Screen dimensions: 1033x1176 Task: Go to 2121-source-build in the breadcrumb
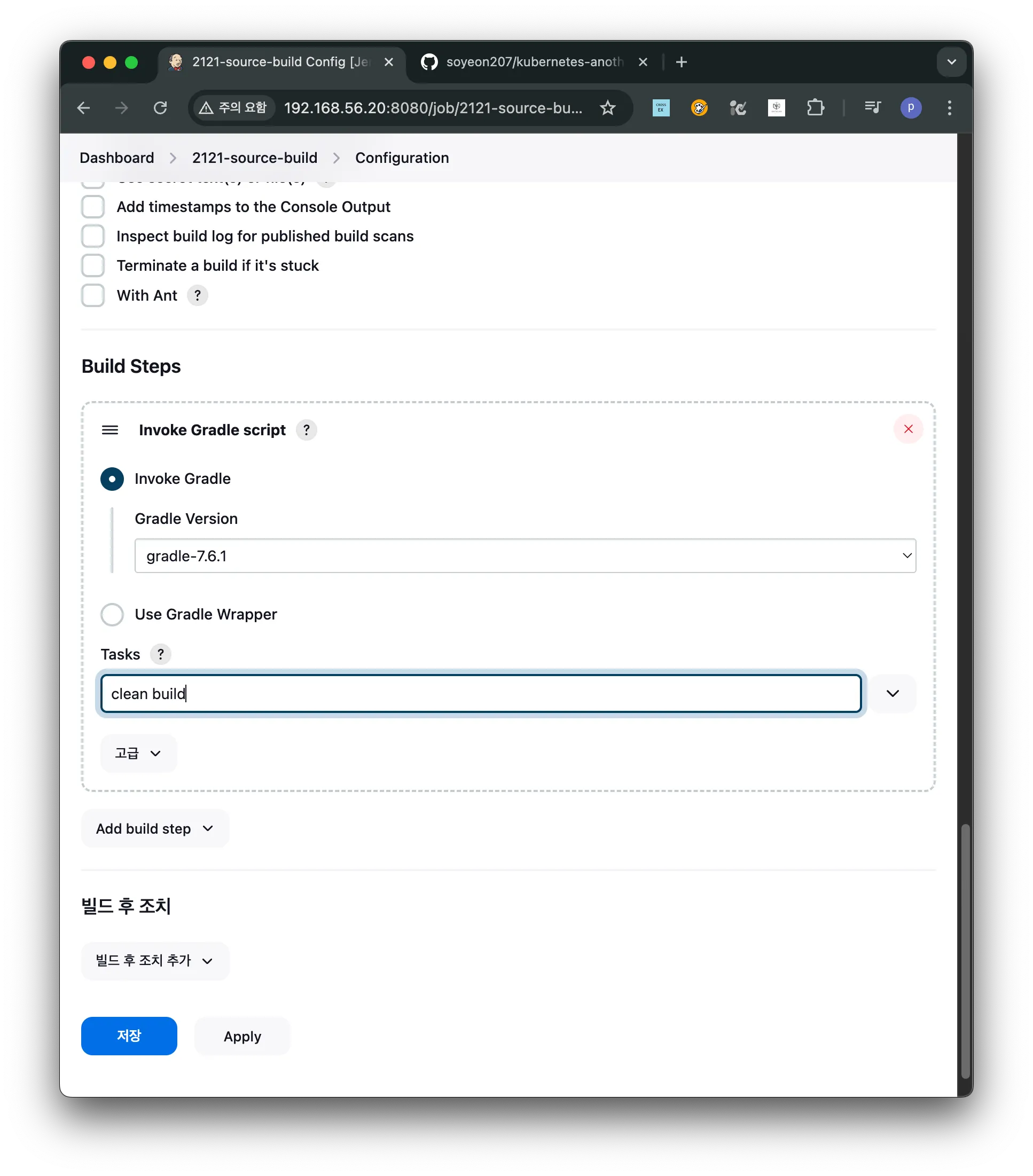[254, 158]
